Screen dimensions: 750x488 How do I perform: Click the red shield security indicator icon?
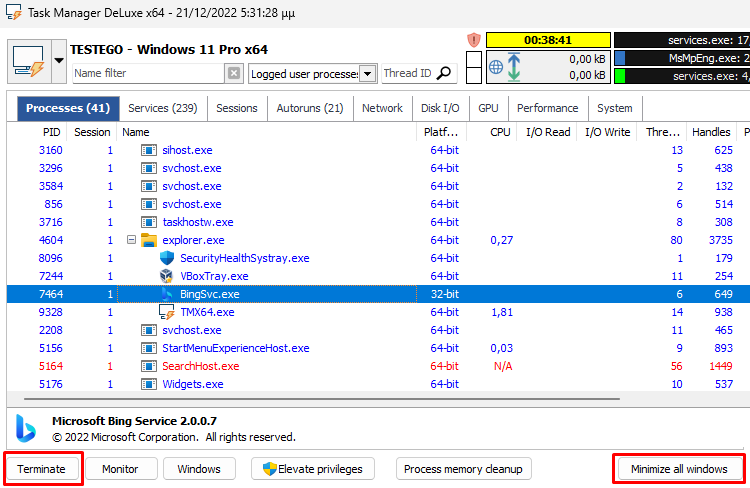point(474,40)
